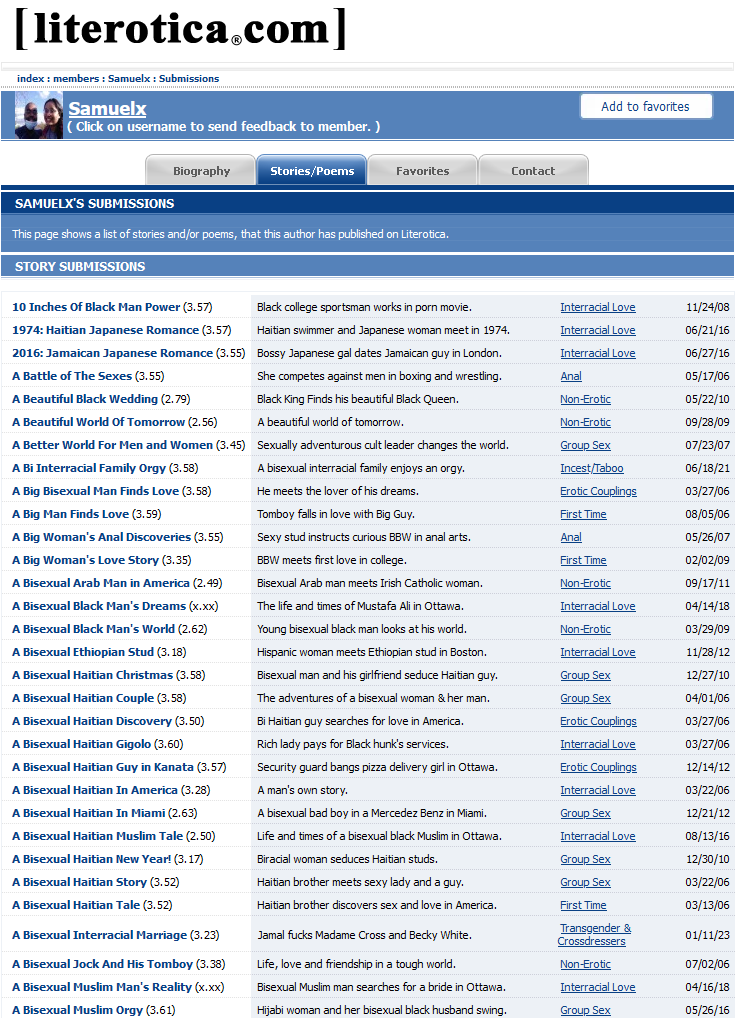Image resolution: width=735 pixels, height=1018 pixels.
Task: Click the Add to favorites button
Action: coord(646,106)
